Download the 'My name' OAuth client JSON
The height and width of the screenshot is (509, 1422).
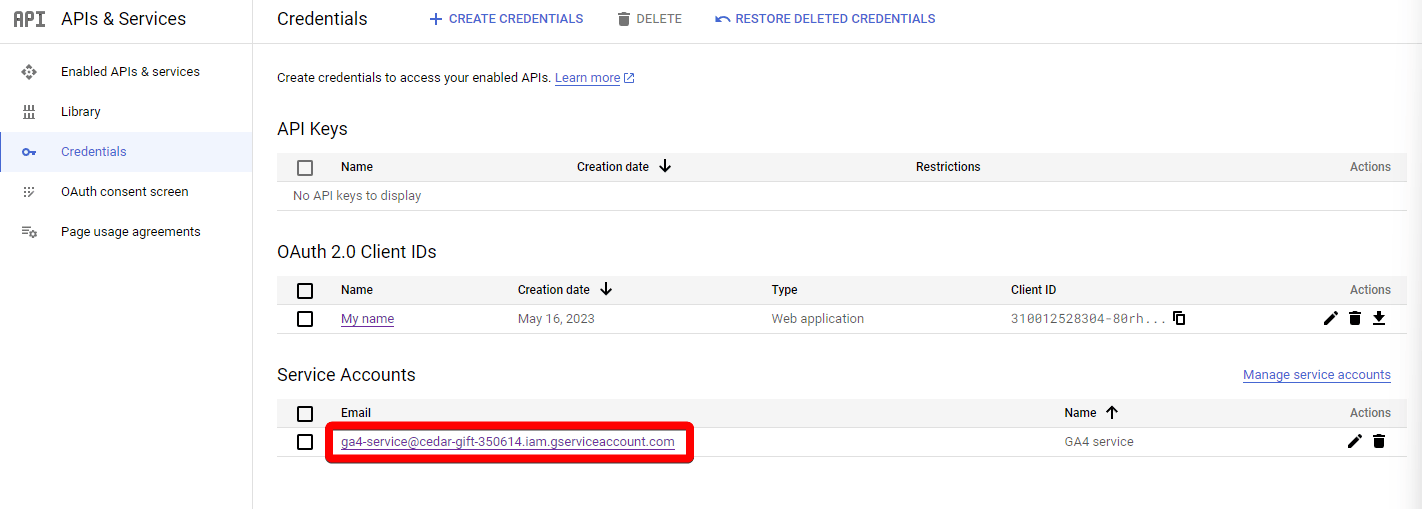(x=1379, y=319)
